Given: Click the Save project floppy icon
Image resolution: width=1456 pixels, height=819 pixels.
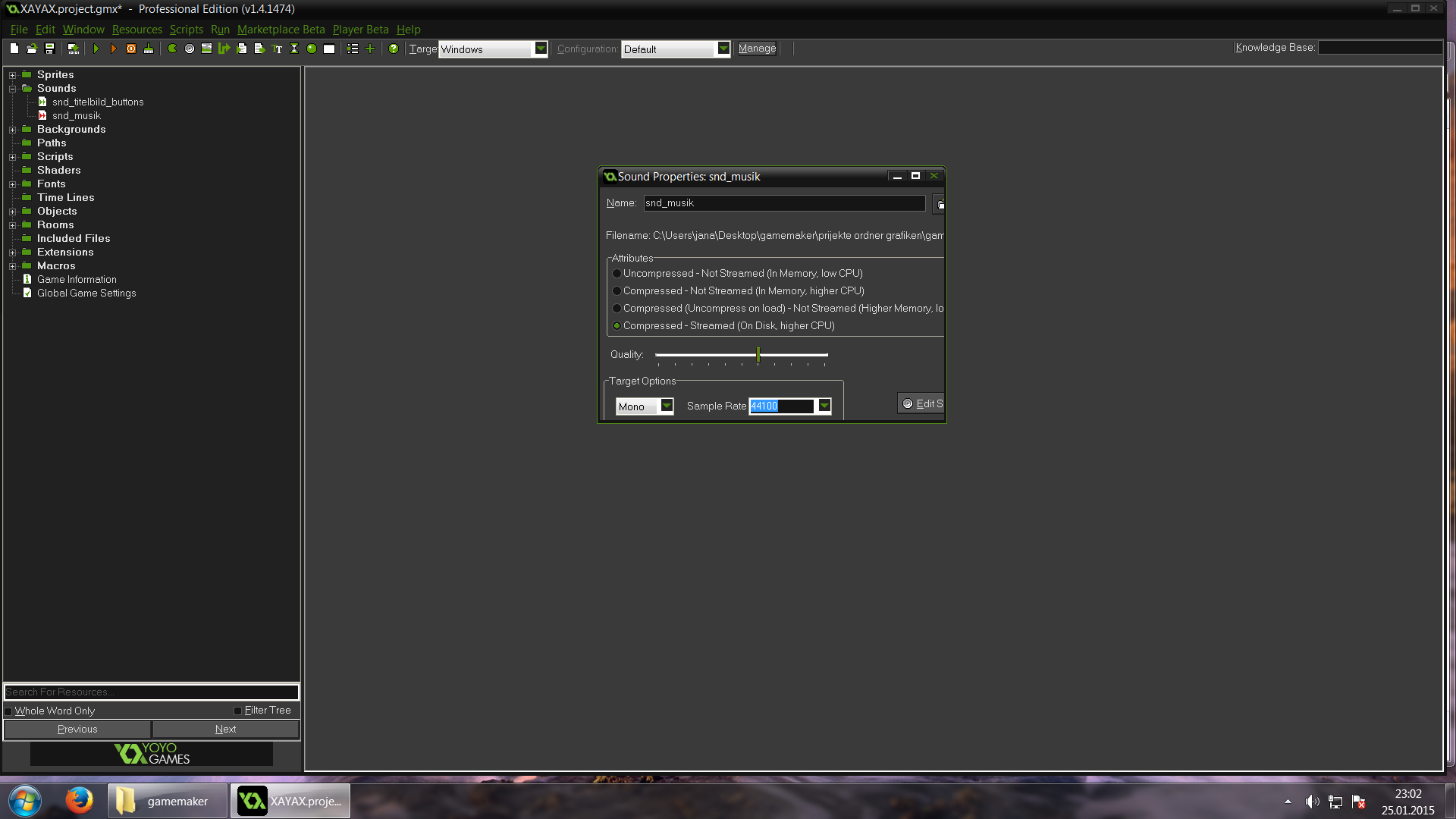Looking at the screenshot, I should (50, 49).
